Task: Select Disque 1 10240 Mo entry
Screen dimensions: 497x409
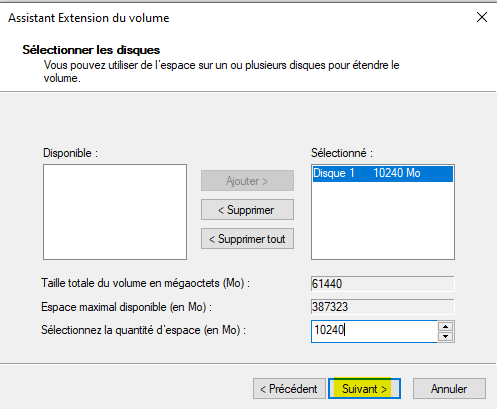Action: (x=383, y=173)
